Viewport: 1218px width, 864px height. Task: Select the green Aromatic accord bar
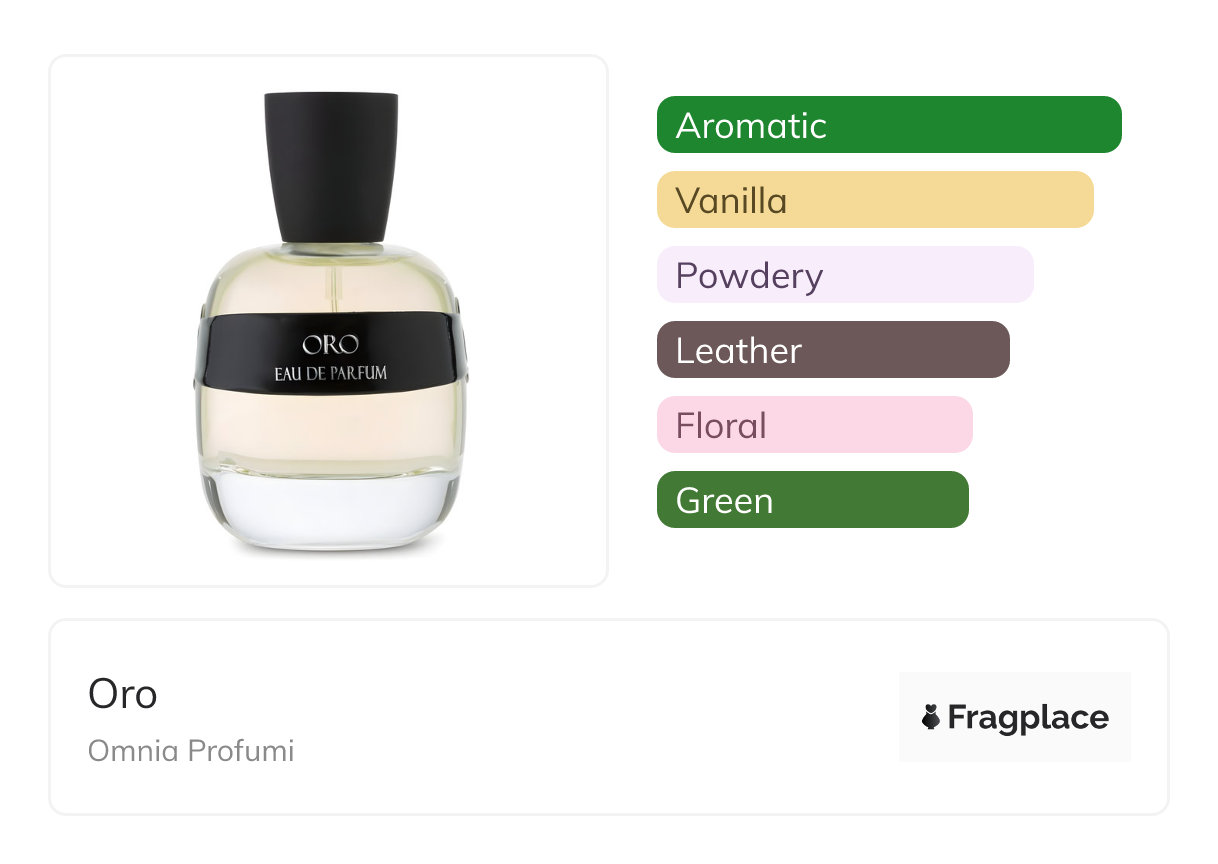[x=889, y=125]
